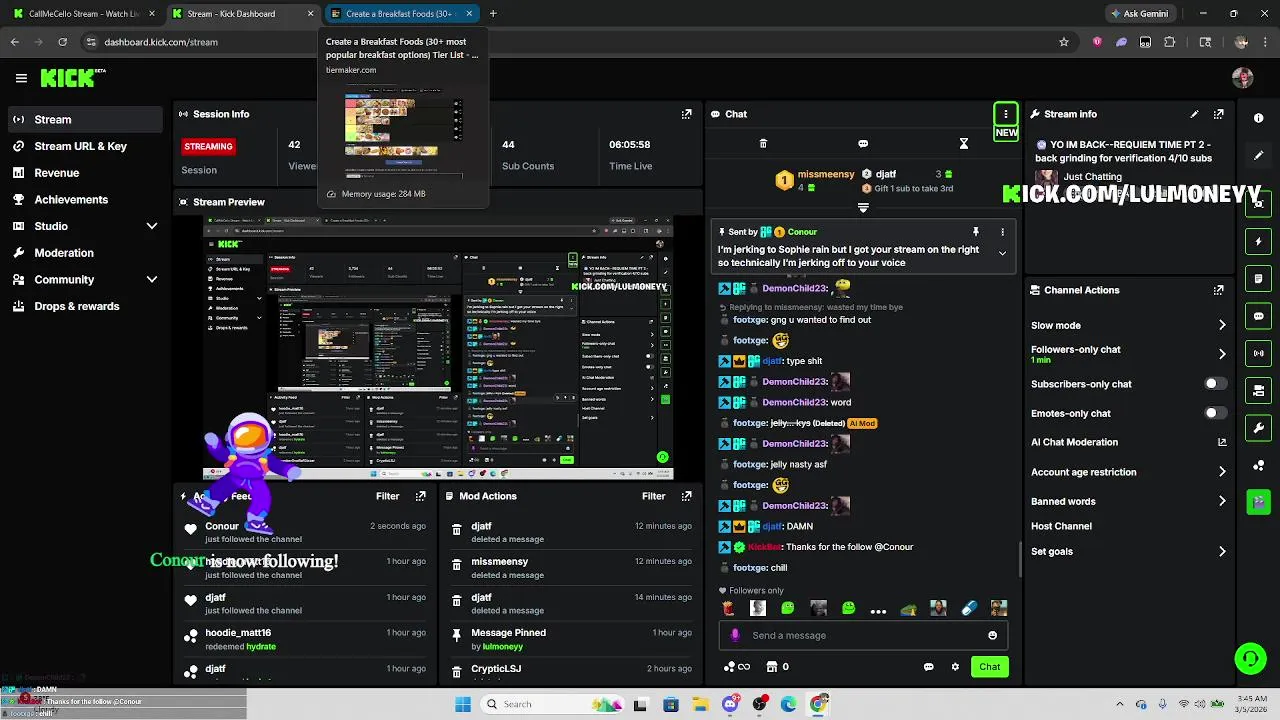Click the info icon in right sidebar

click(x=1258, y=118)
